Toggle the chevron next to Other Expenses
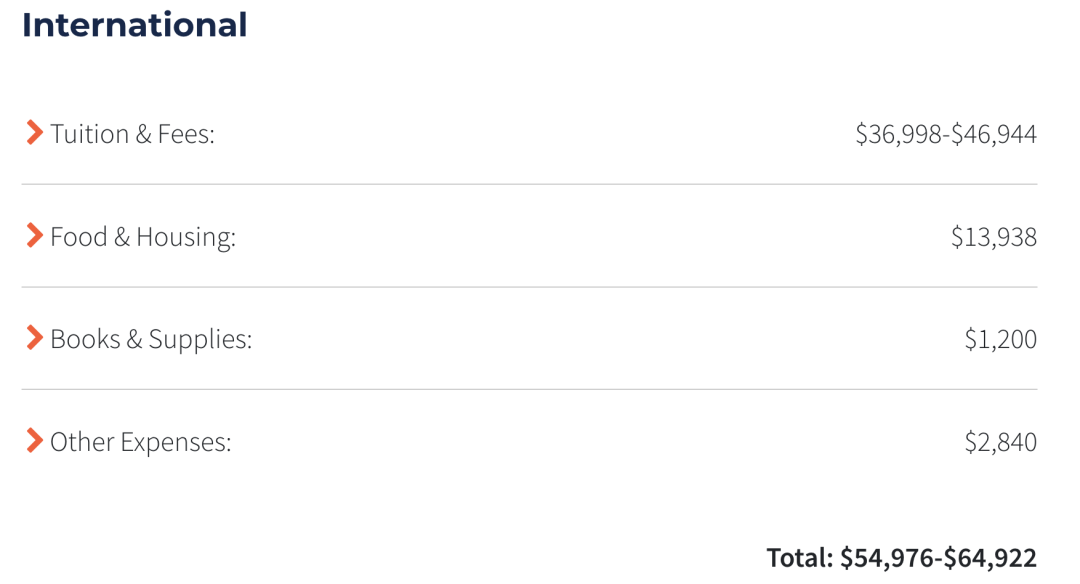 (x=34, y=440)
